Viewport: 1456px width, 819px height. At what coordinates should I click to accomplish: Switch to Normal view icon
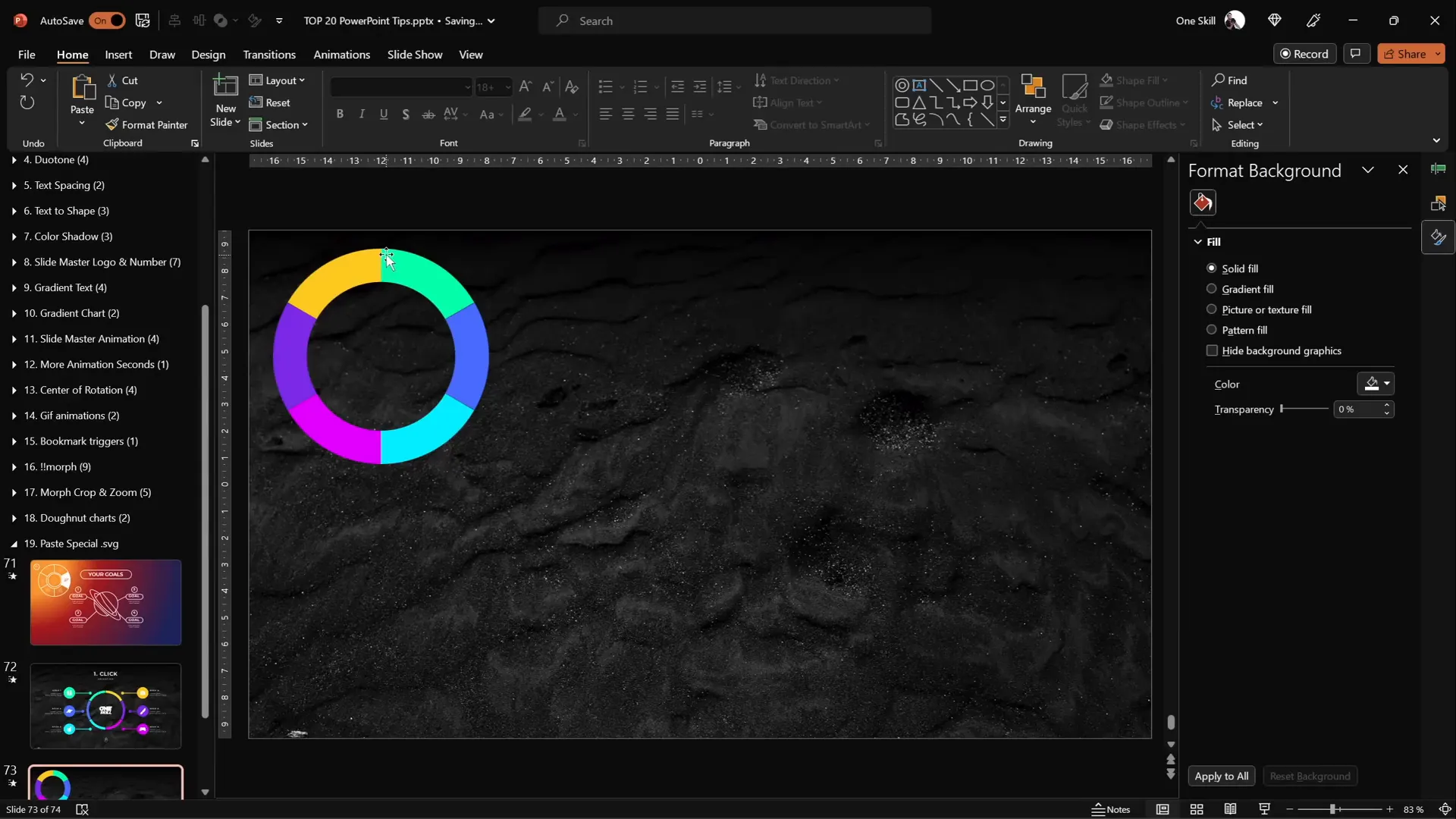pos(1163,809)
